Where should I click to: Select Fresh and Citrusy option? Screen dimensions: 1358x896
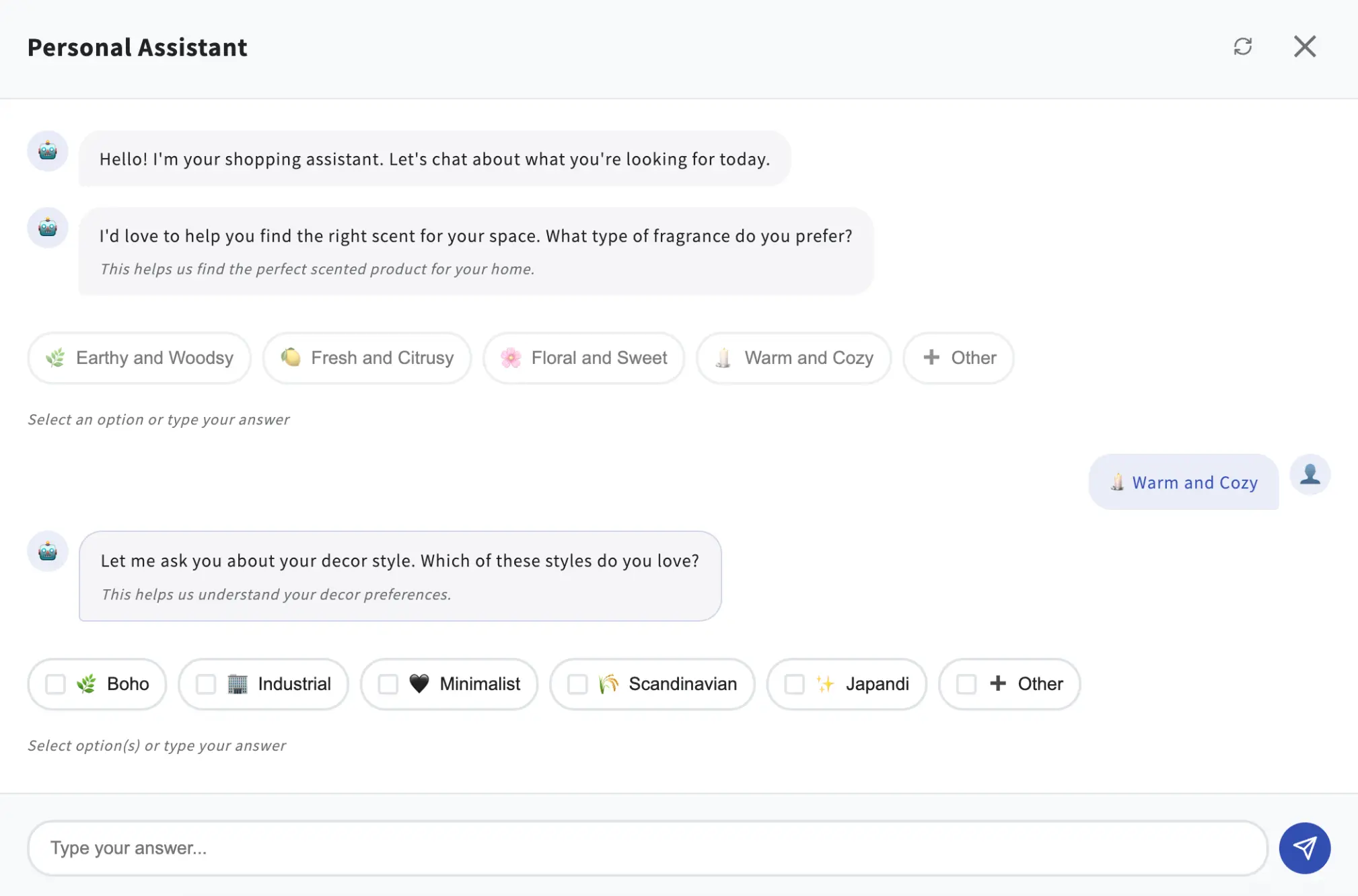point(367,358)
